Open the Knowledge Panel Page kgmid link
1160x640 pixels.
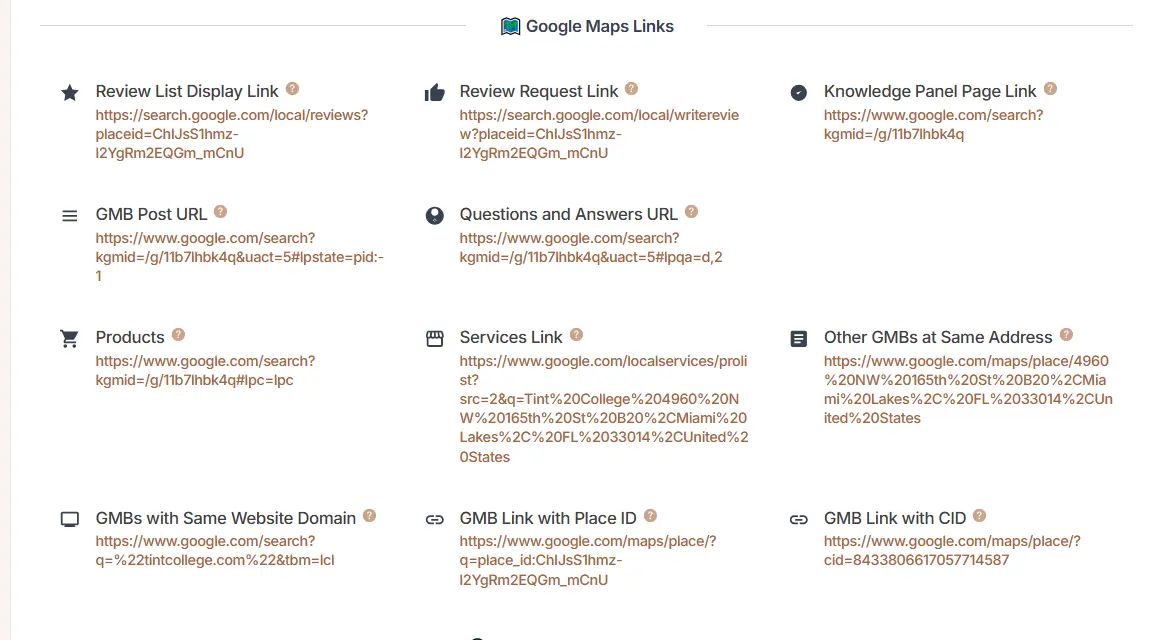(x=932, y=125)
